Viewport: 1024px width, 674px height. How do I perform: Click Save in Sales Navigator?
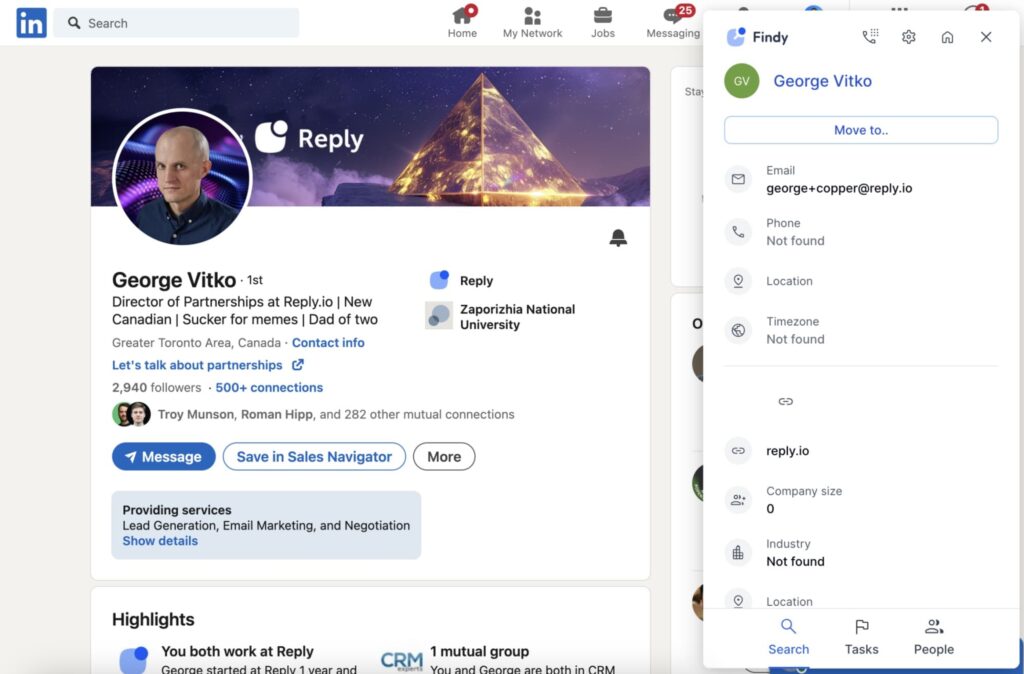coord(314,456)
